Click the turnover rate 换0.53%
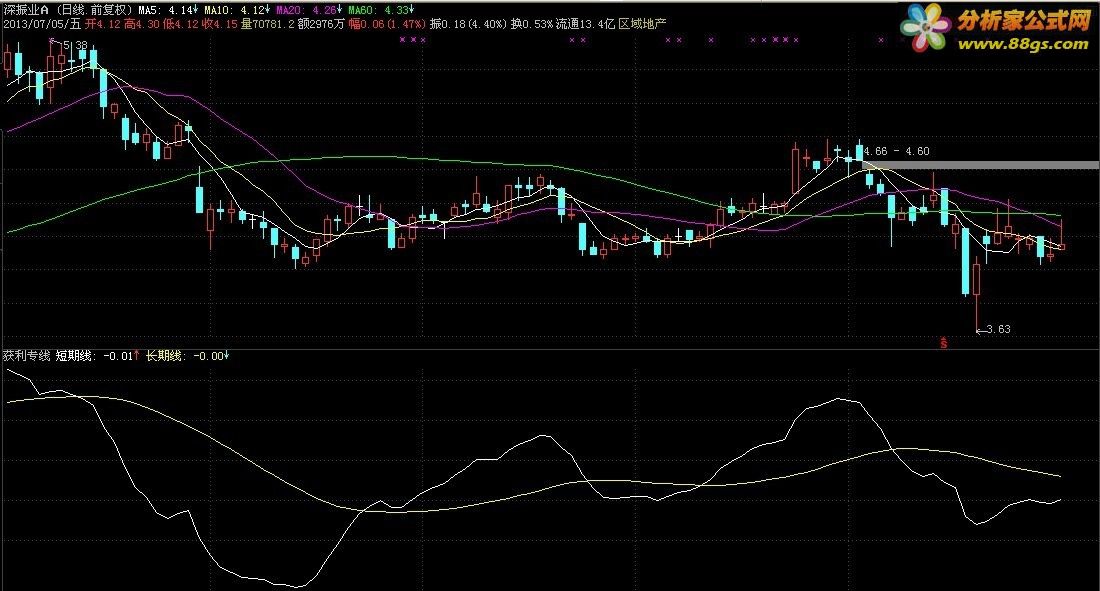1100x591 pixels. (532, 24)
